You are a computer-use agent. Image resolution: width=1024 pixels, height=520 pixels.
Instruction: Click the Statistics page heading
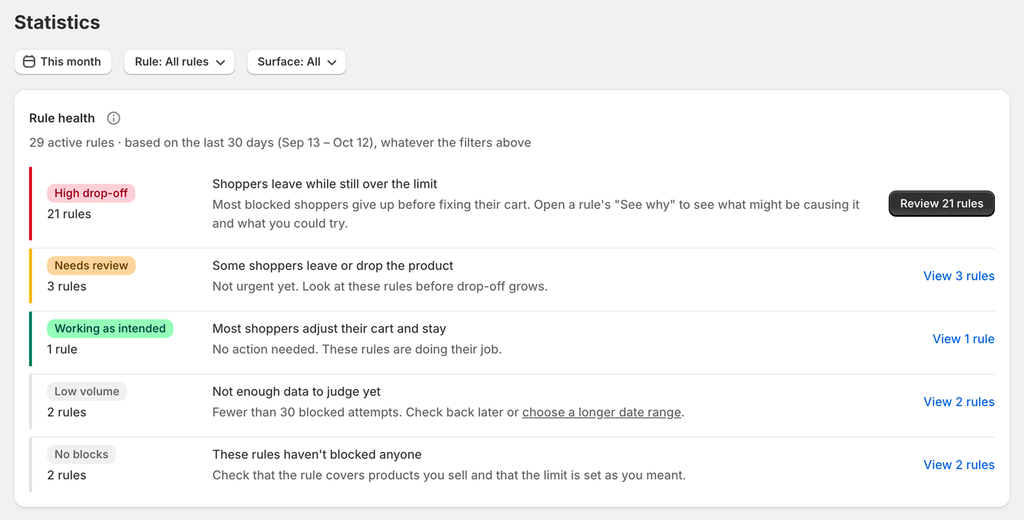[x=57, y=22]
